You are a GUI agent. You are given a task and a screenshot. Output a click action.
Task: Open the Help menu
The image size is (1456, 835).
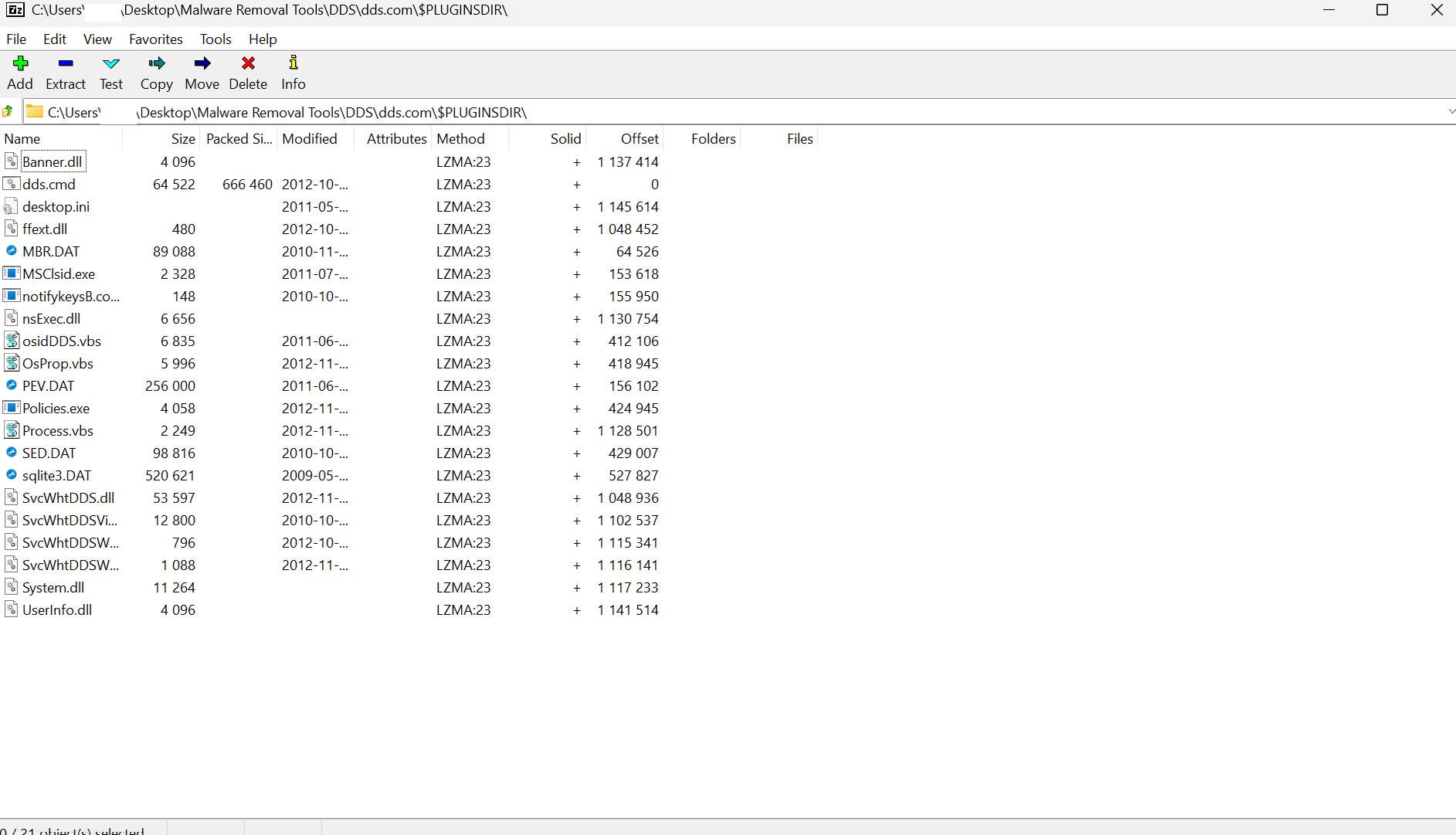click(x=263, y=39)
